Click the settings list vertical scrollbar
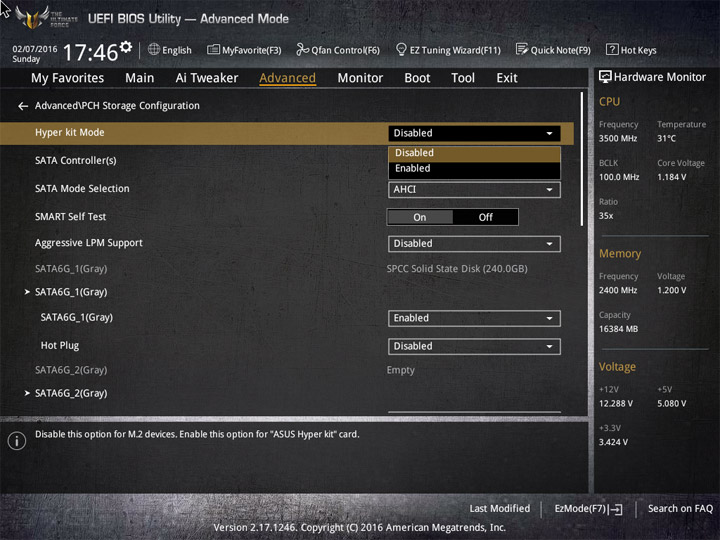The image size is (720, 540). point(582,159)
